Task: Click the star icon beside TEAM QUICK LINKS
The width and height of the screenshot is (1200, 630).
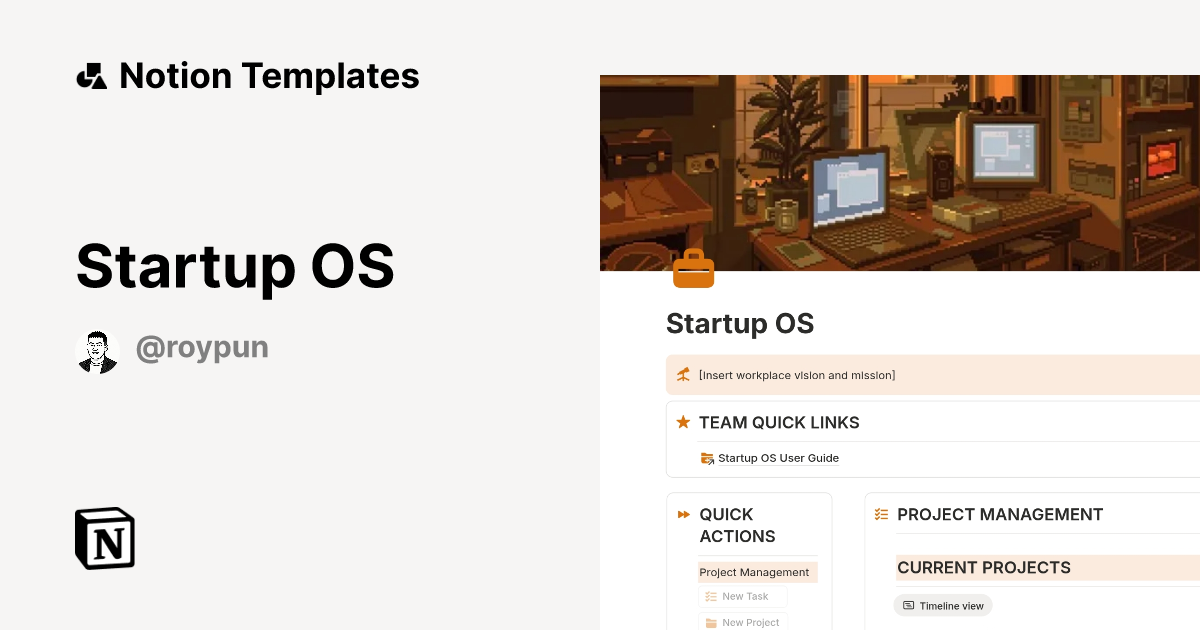Action: pos(682,422)
